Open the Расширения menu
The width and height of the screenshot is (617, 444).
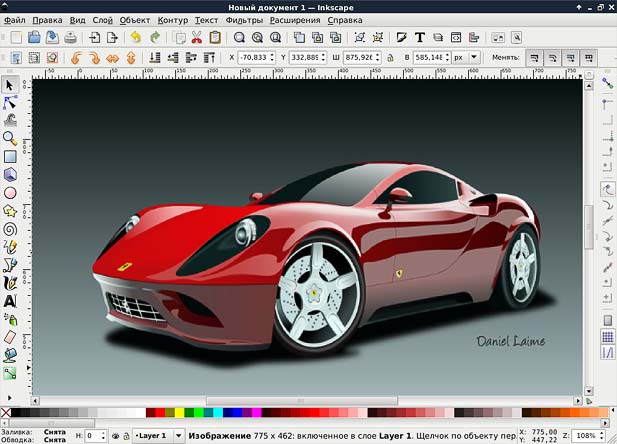[295, 20]
